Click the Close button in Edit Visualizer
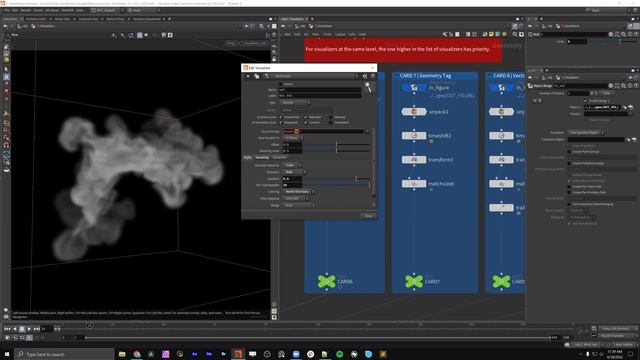Screen dimensions: 640x360 (x=368, y=216)
